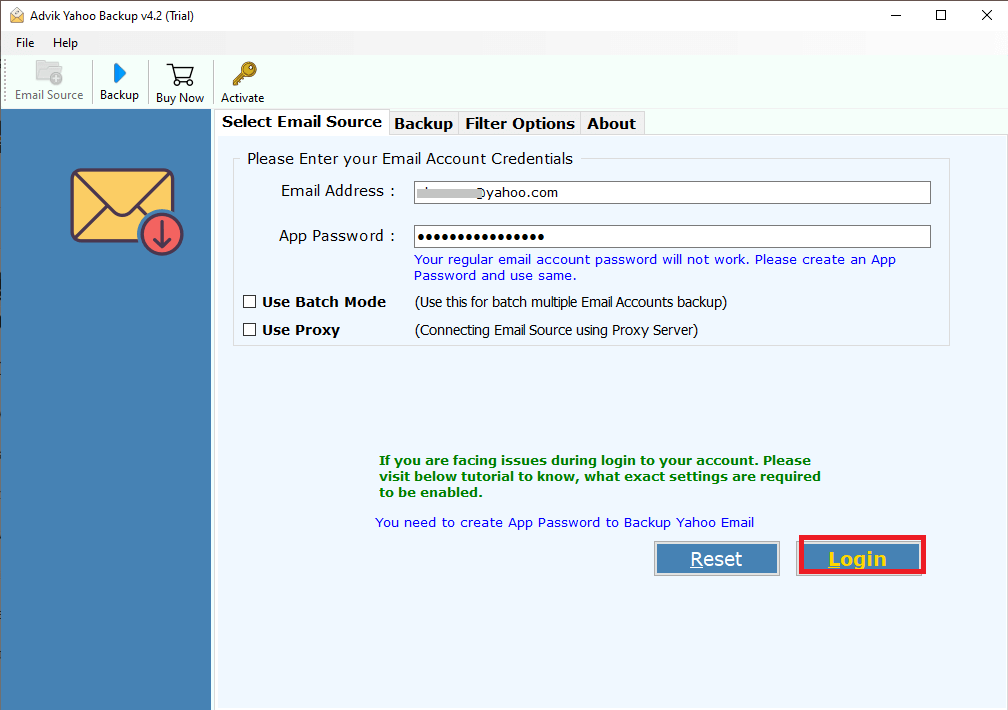Click the Advik app icon in title bar

pyautogui.click(x=17, y=15)
